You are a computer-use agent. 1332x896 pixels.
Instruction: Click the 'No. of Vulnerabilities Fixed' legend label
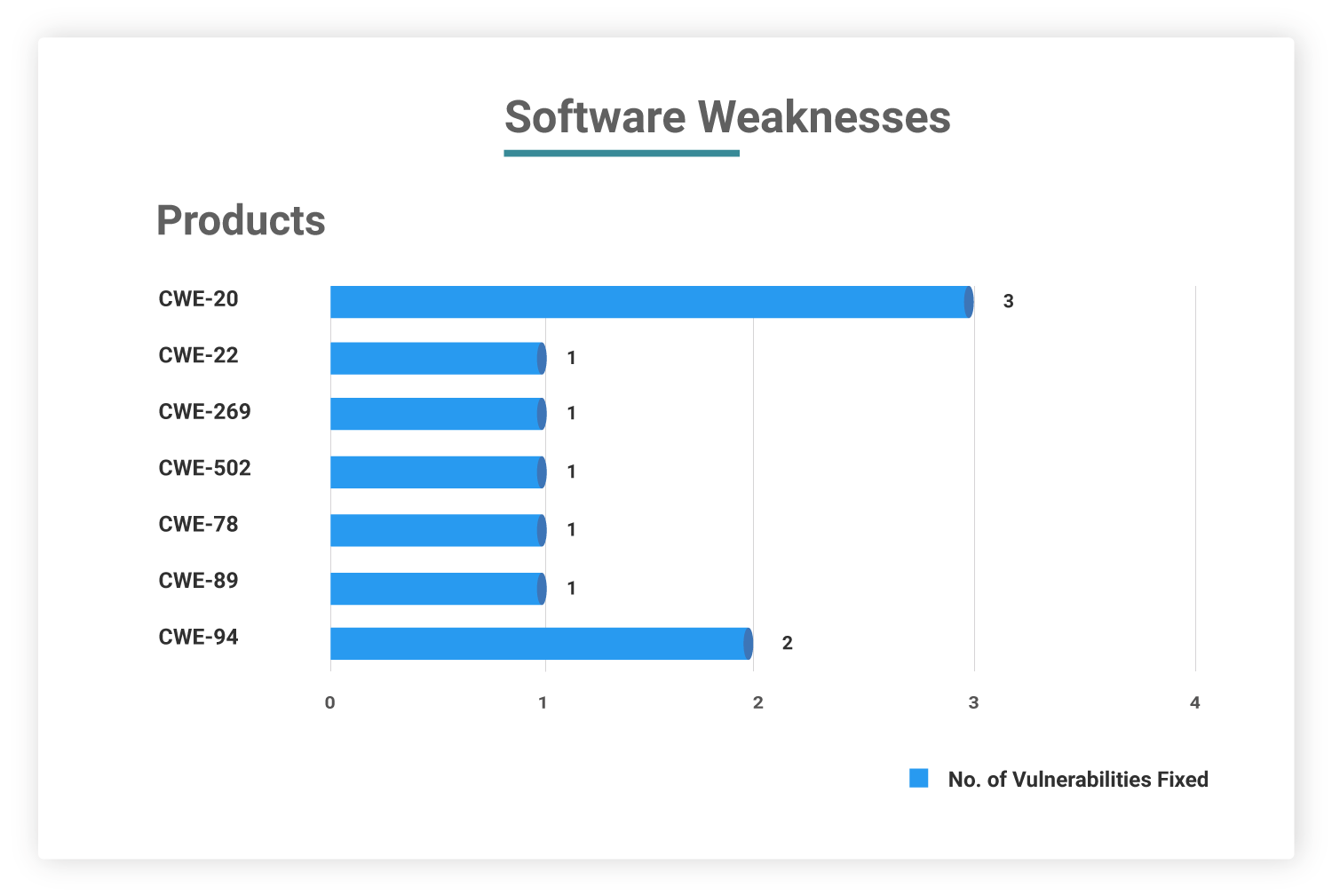(1077, 780)
